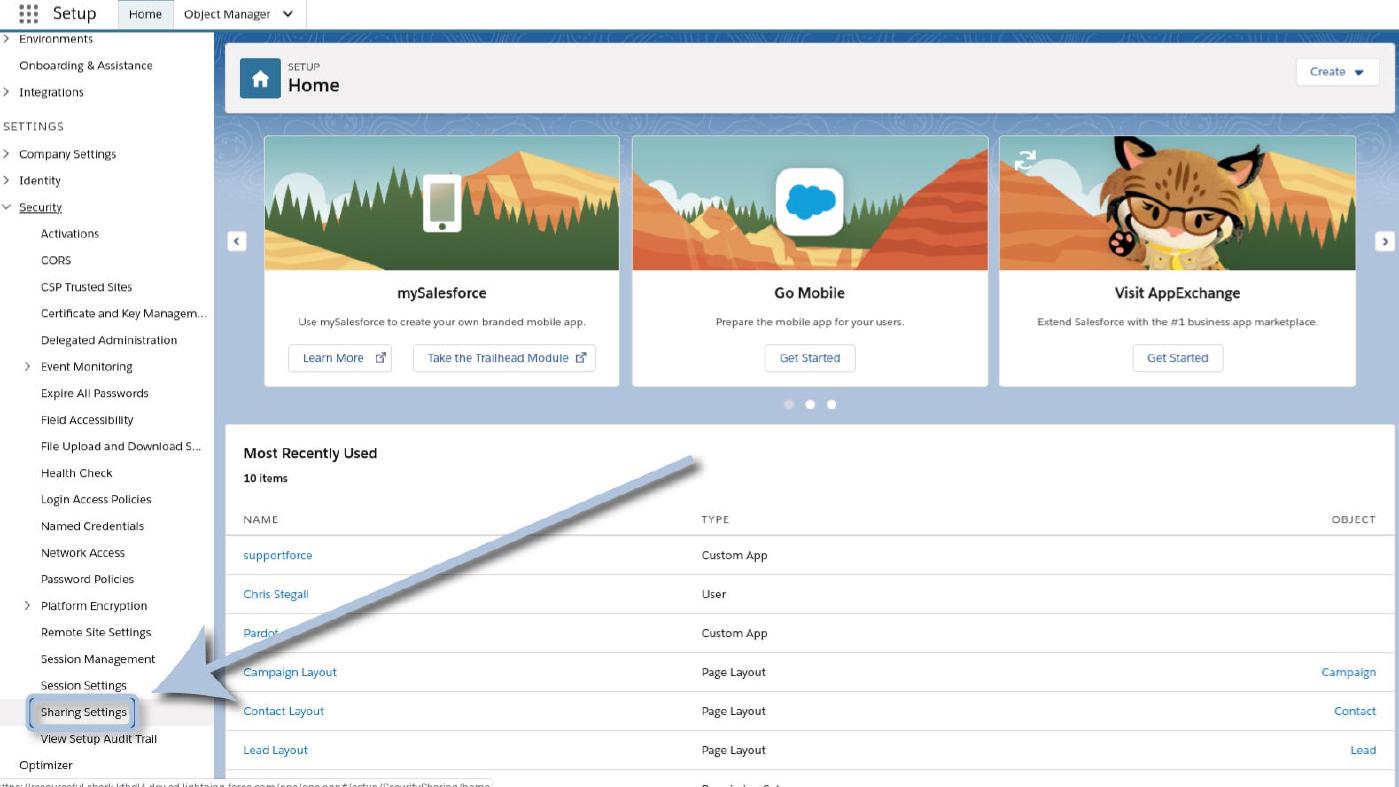Open the Create dropdown
Screen dimensions: 1399x787
(x=1337, y=72)
